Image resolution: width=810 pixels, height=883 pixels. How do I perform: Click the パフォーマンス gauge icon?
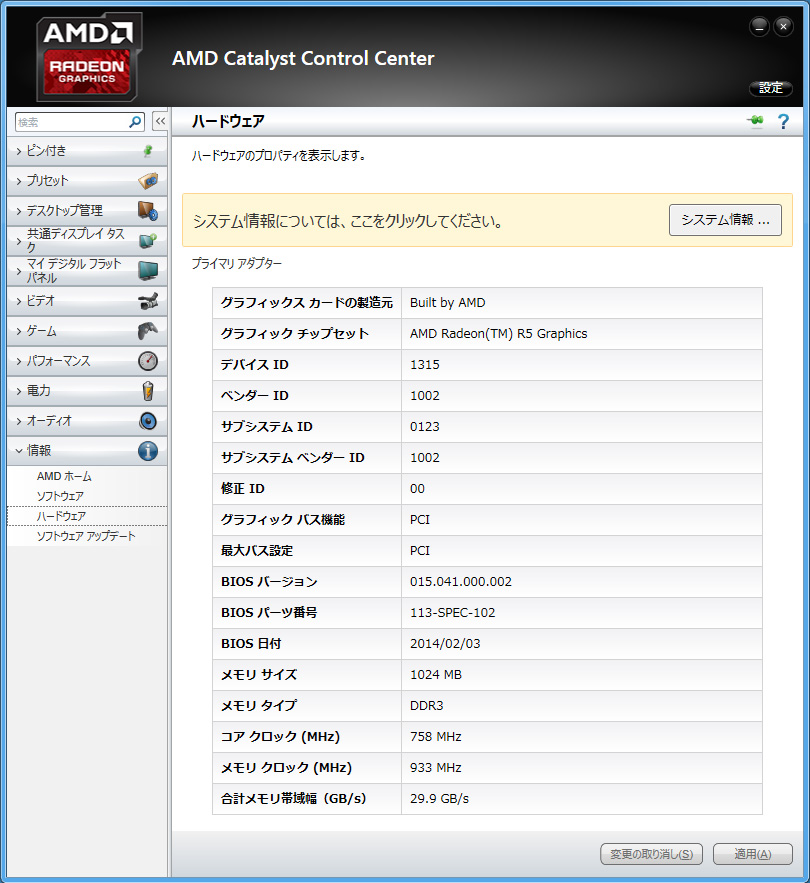[x=148, y=361]
